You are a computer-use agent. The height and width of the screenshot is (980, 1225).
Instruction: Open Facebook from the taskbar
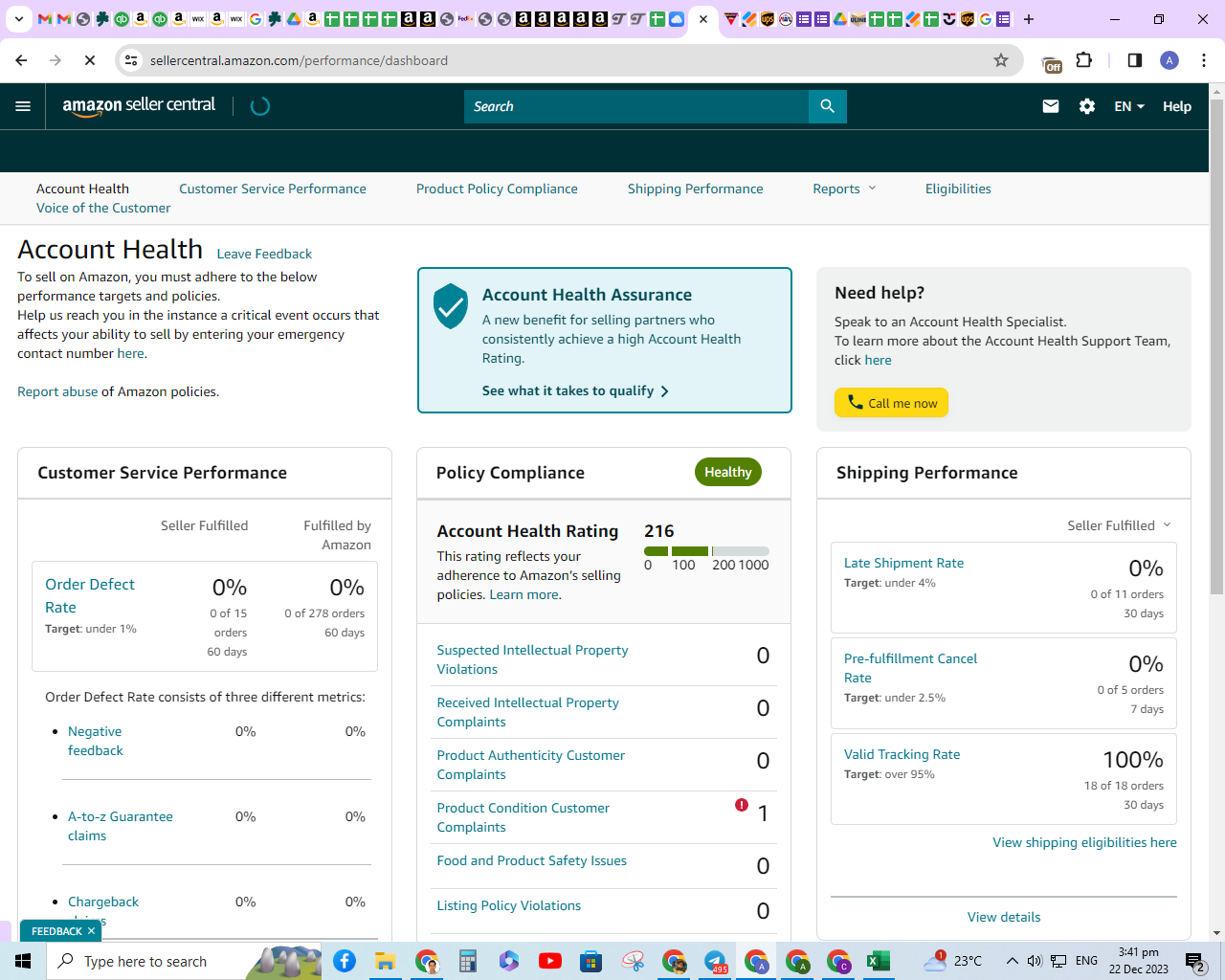345,961
